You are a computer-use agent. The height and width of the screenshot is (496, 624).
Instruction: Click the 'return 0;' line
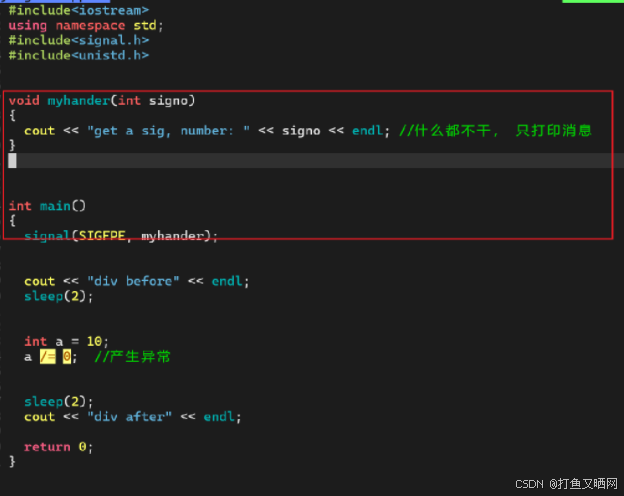point(58,447)
